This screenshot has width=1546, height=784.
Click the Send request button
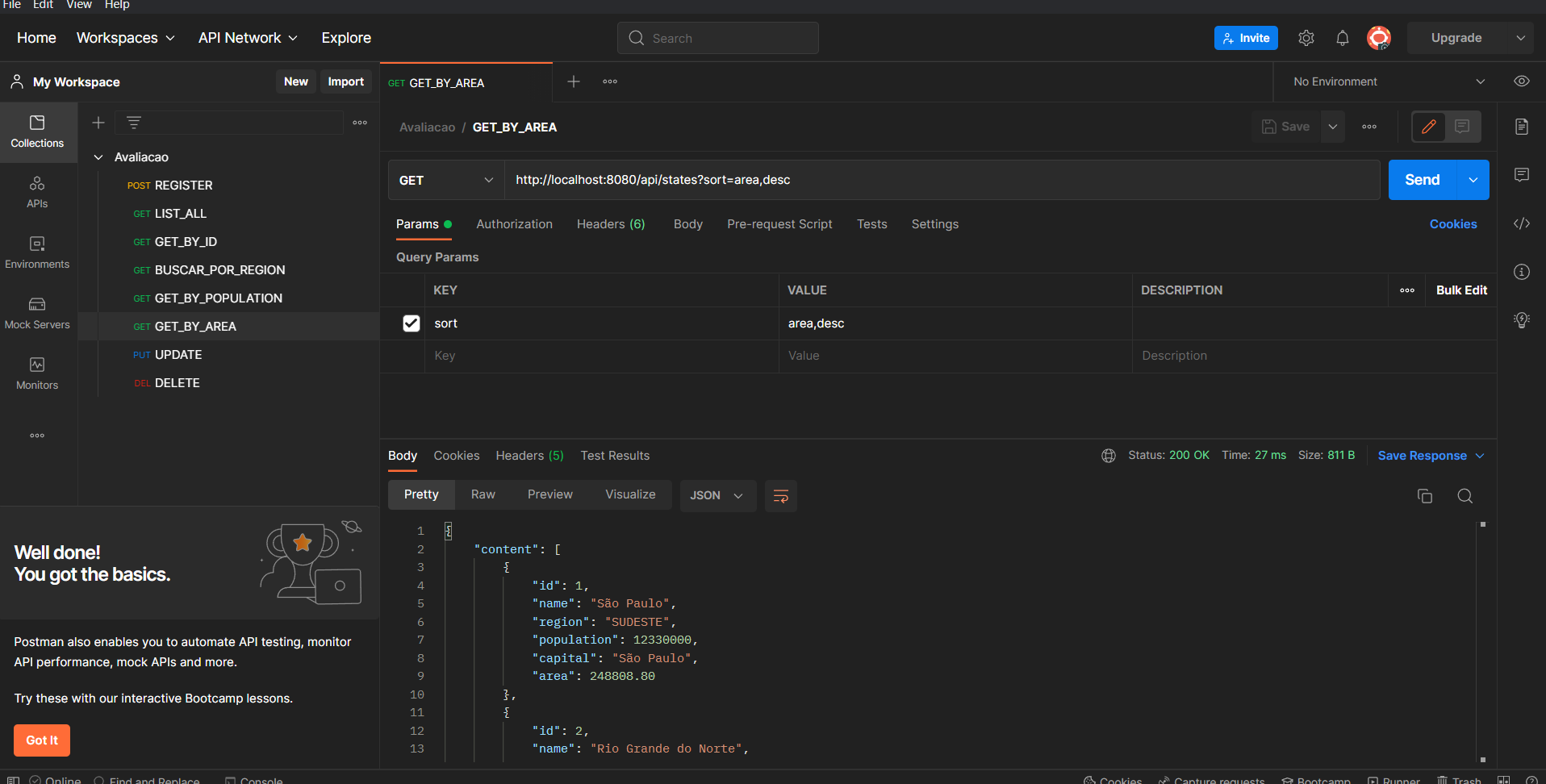click(1422, 180)
